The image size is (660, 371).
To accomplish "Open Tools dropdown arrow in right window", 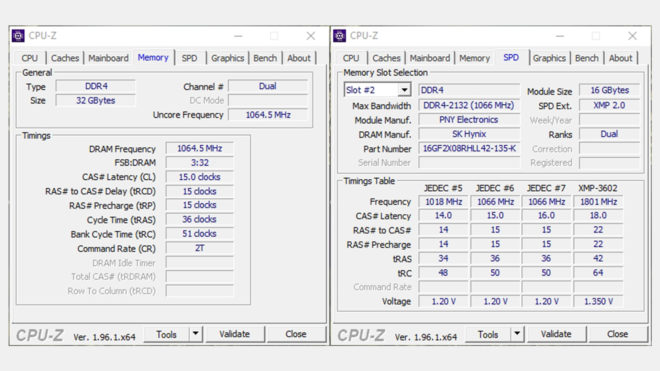I will pyautogui.click(x=517, y=334).
